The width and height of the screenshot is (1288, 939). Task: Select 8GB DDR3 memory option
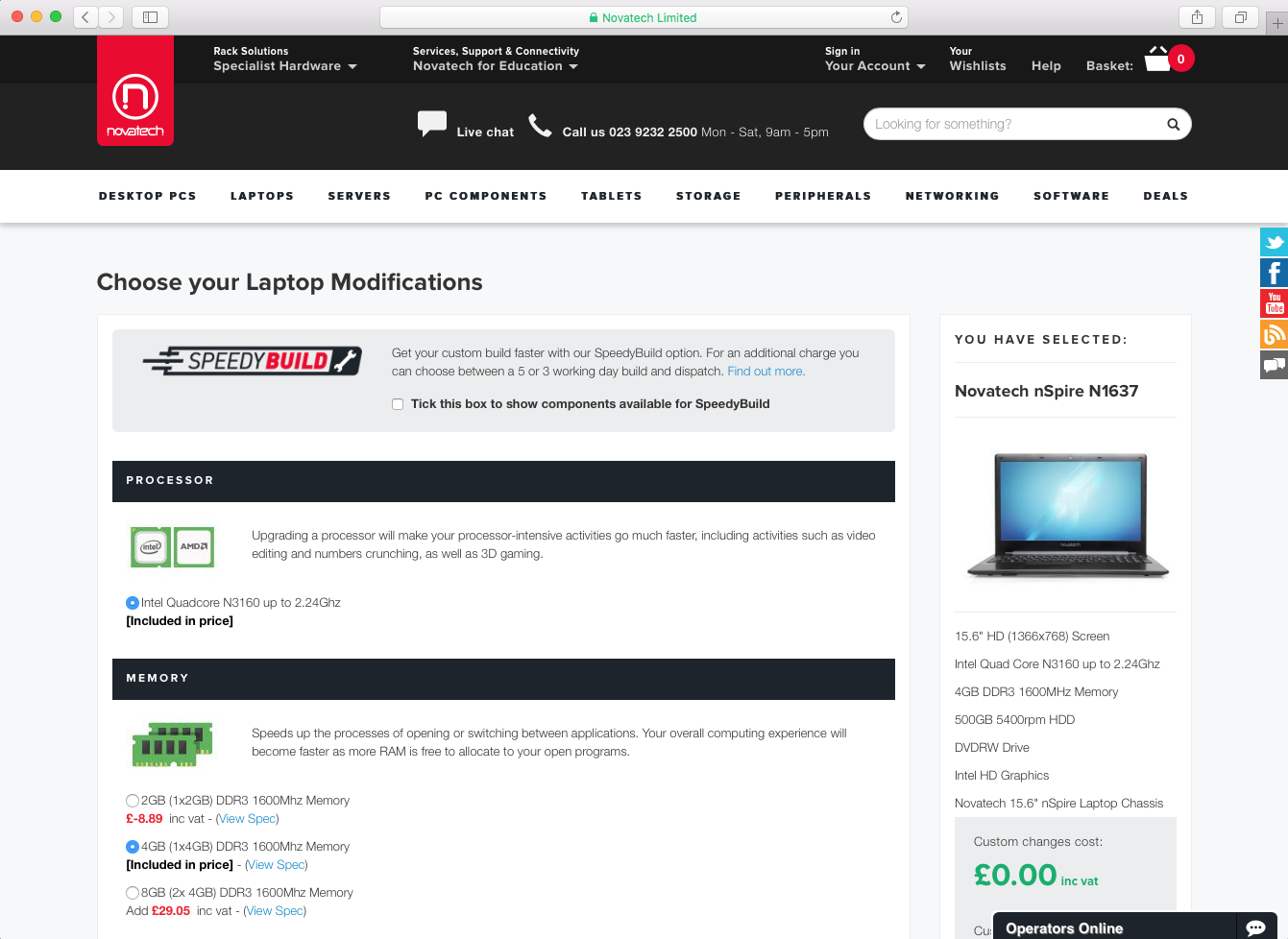coord(133,893)
